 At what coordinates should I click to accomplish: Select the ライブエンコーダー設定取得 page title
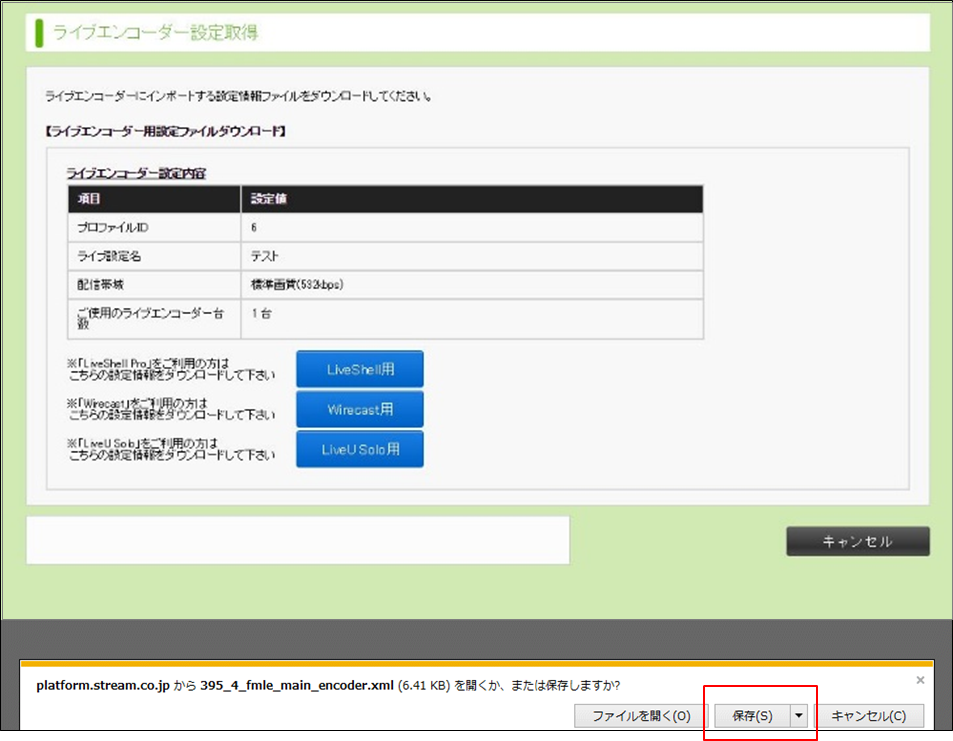156,32
